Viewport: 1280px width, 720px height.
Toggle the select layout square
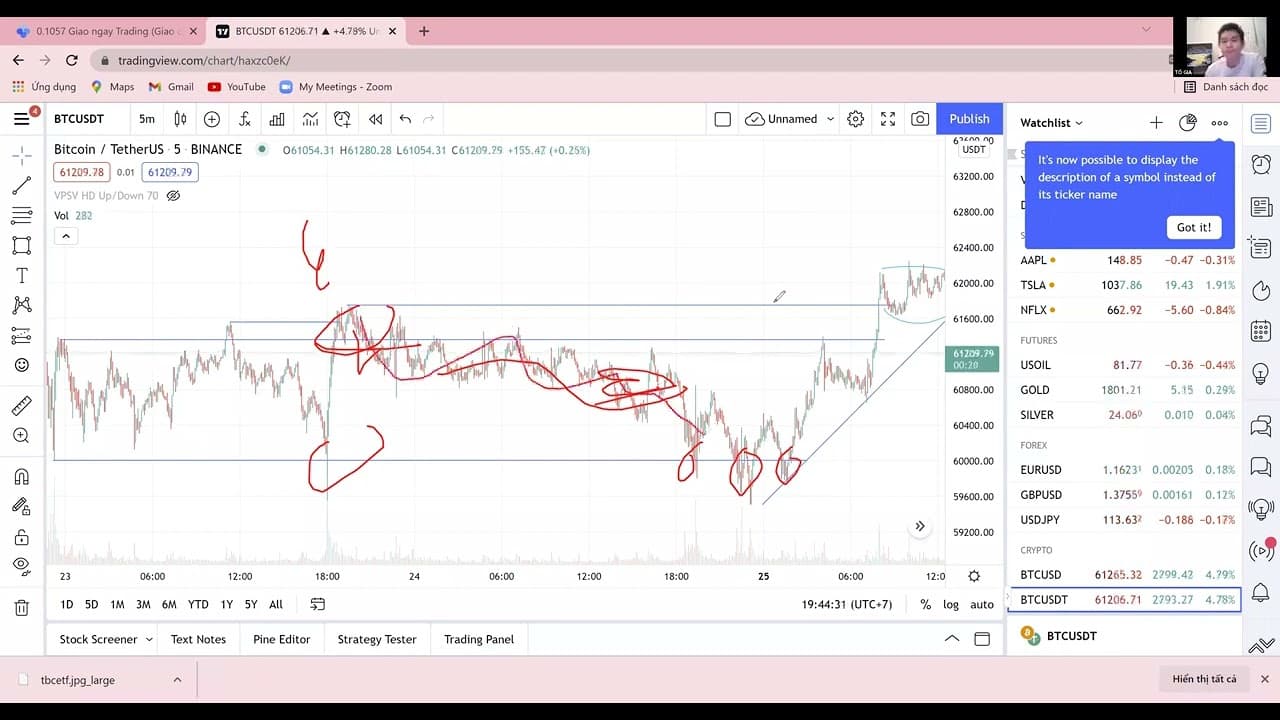(x=723, y=119)
